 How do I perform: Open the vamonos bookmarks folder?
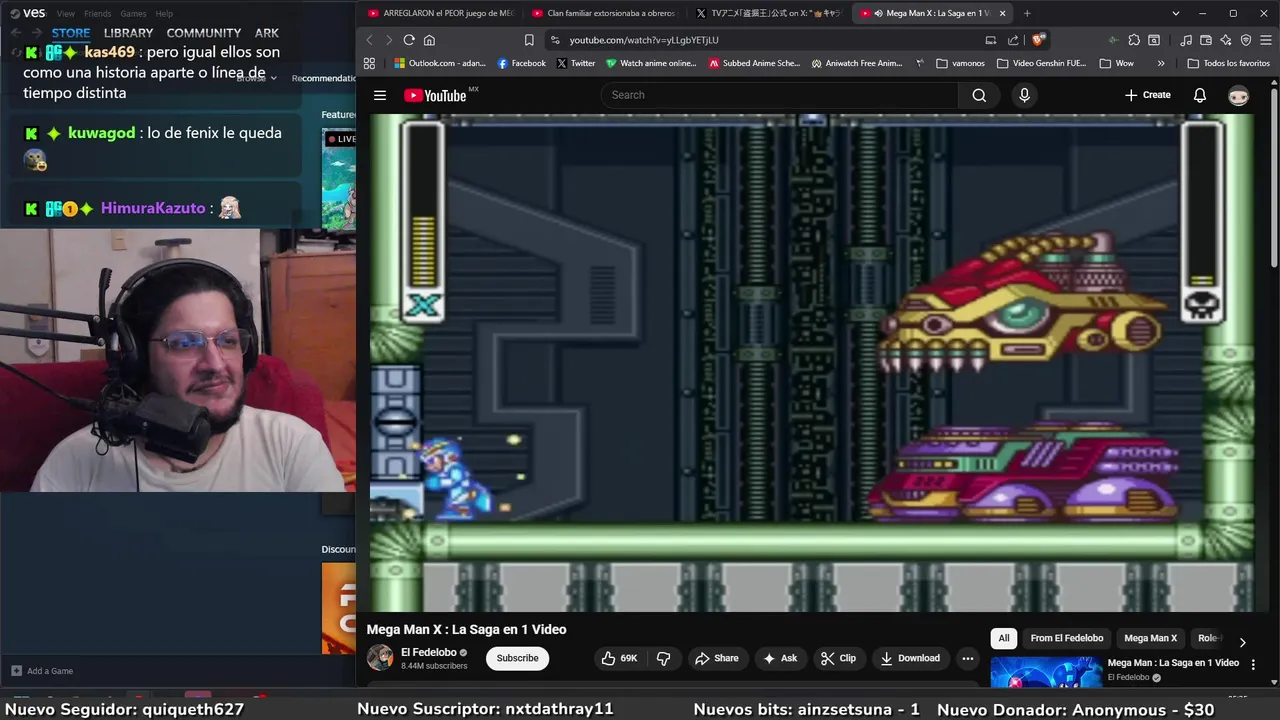tap(961, 63)
